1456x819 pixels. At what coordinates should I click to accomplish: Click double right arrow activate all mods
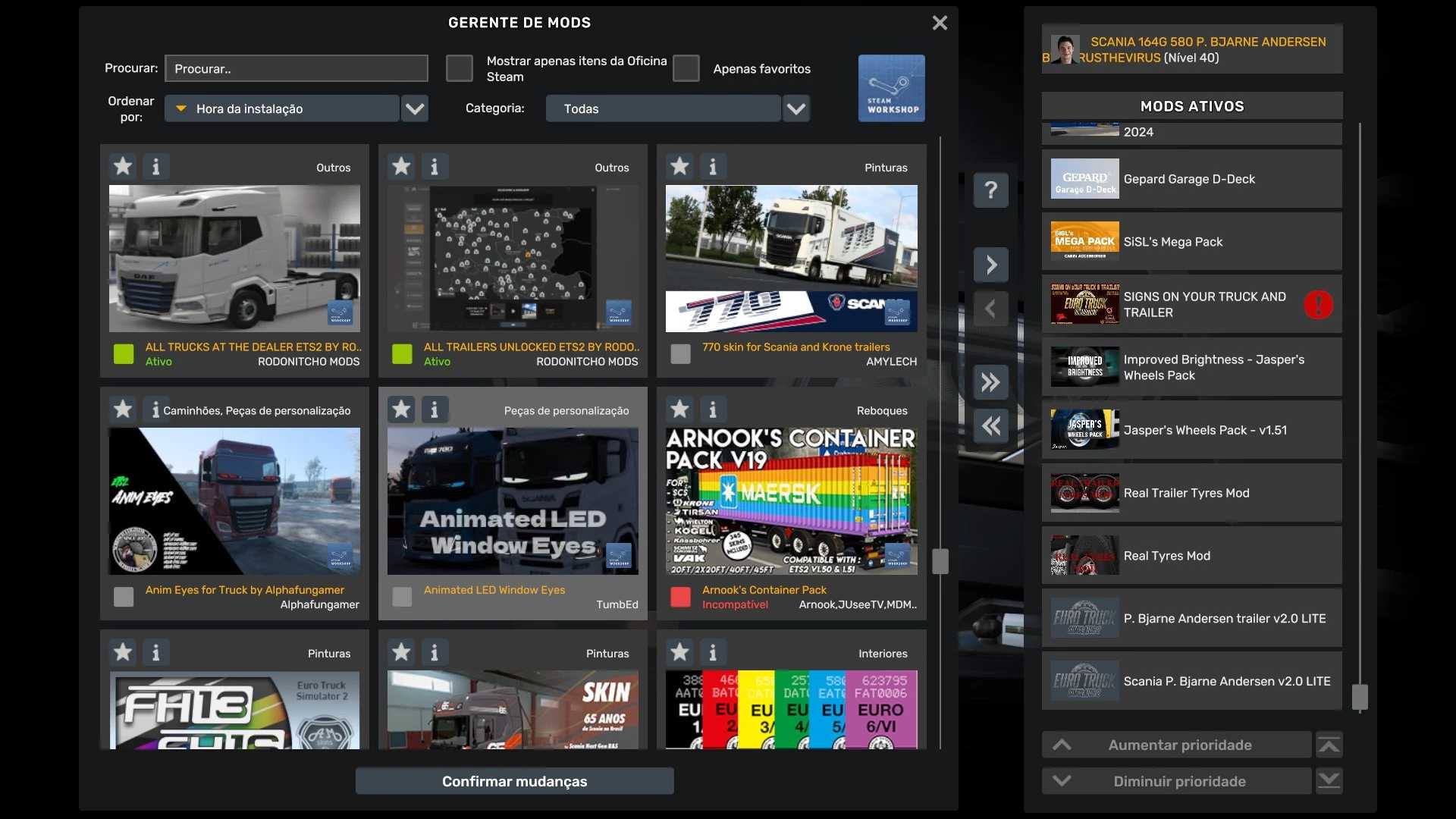point(990,382)
